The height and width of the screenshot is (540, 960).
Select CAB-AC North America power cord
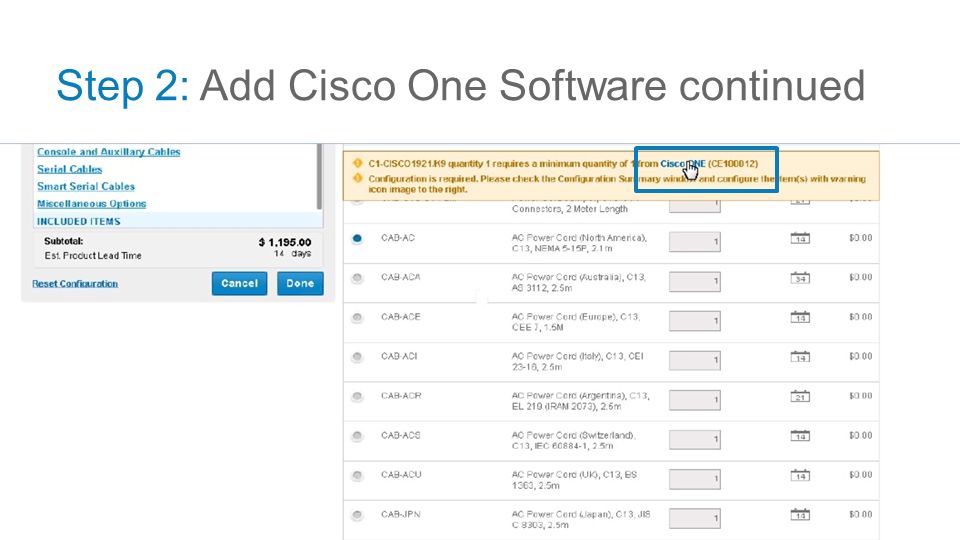357,239
